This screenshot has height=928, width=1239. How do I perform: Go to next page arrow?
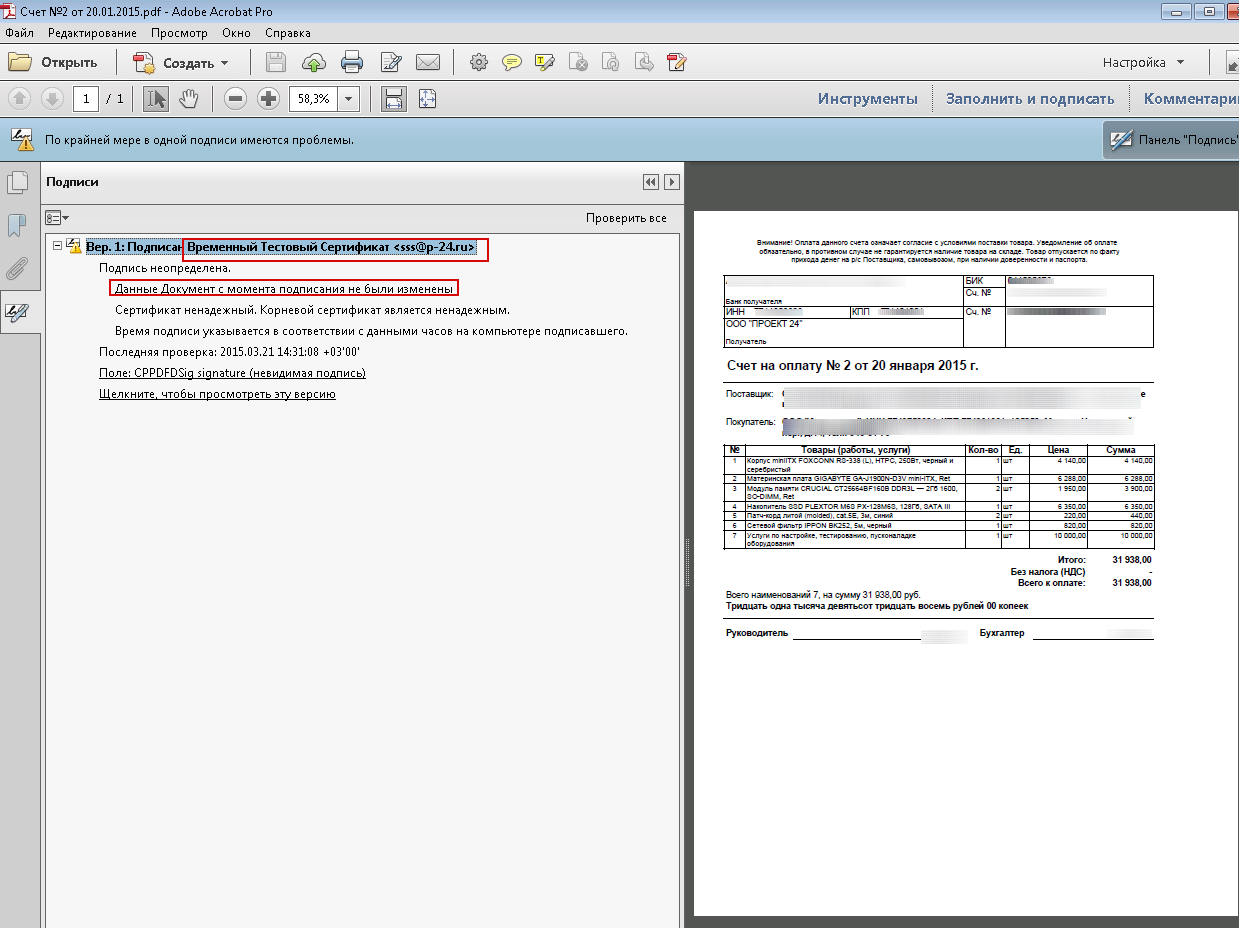(52, 98)
